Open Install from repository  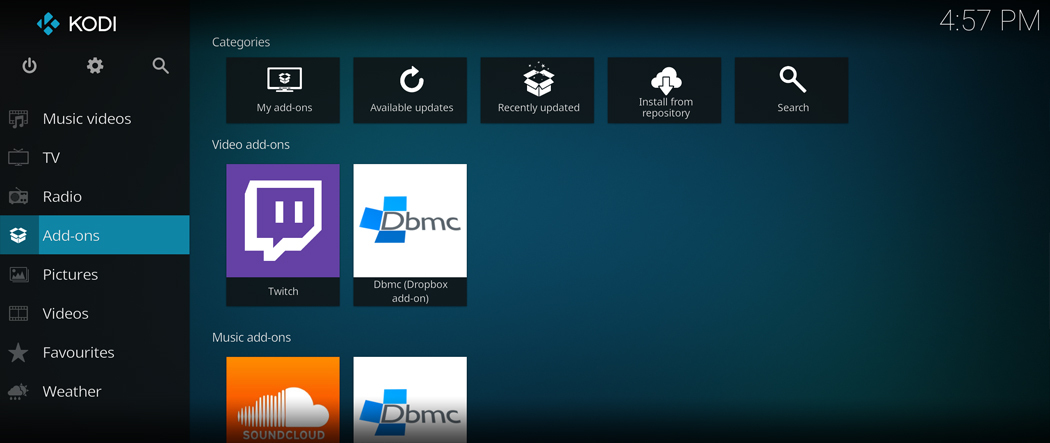(664, 90)
